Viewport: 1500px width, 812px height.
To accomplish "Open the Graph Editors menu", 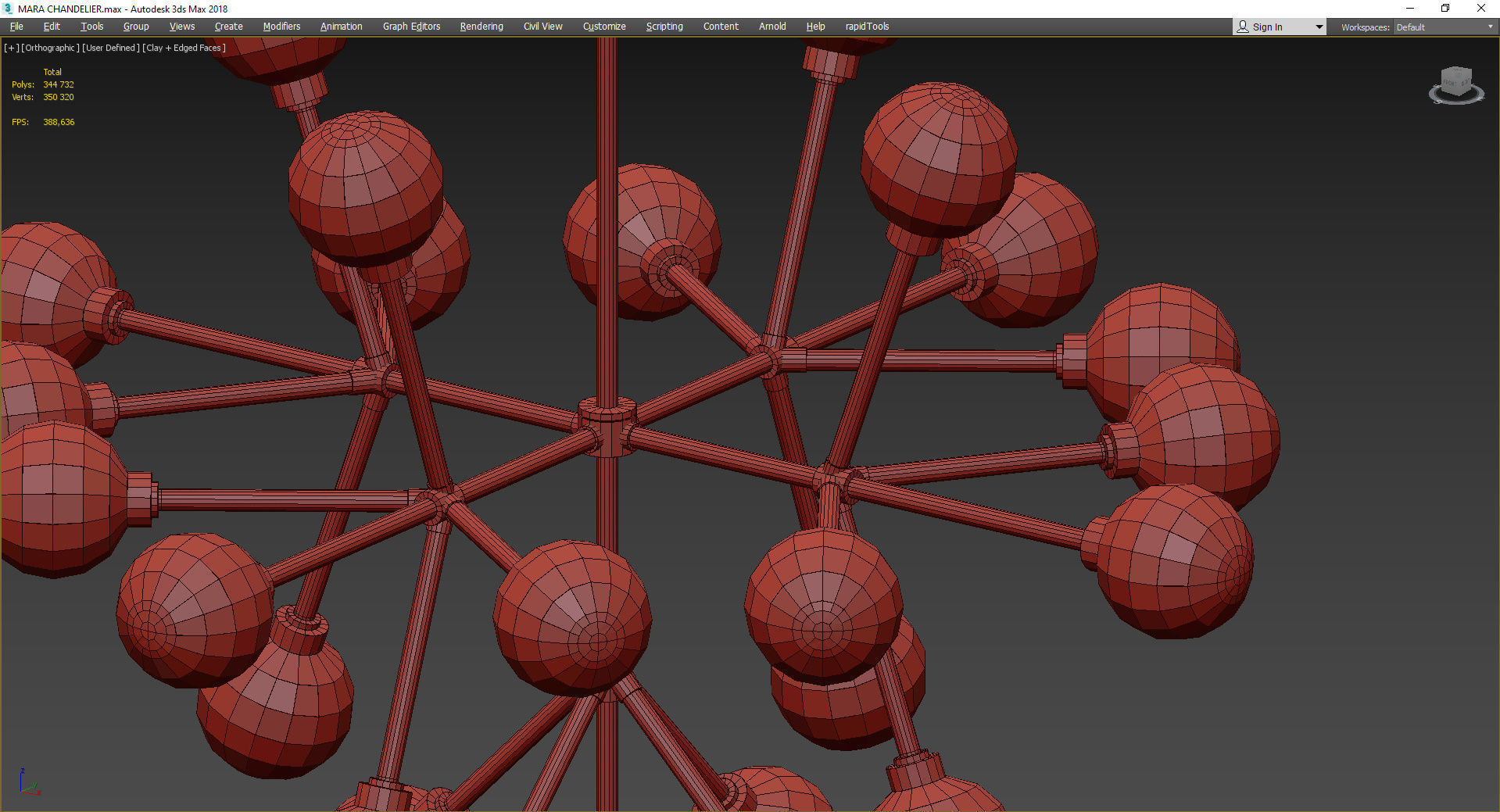I will click(412, 27).
